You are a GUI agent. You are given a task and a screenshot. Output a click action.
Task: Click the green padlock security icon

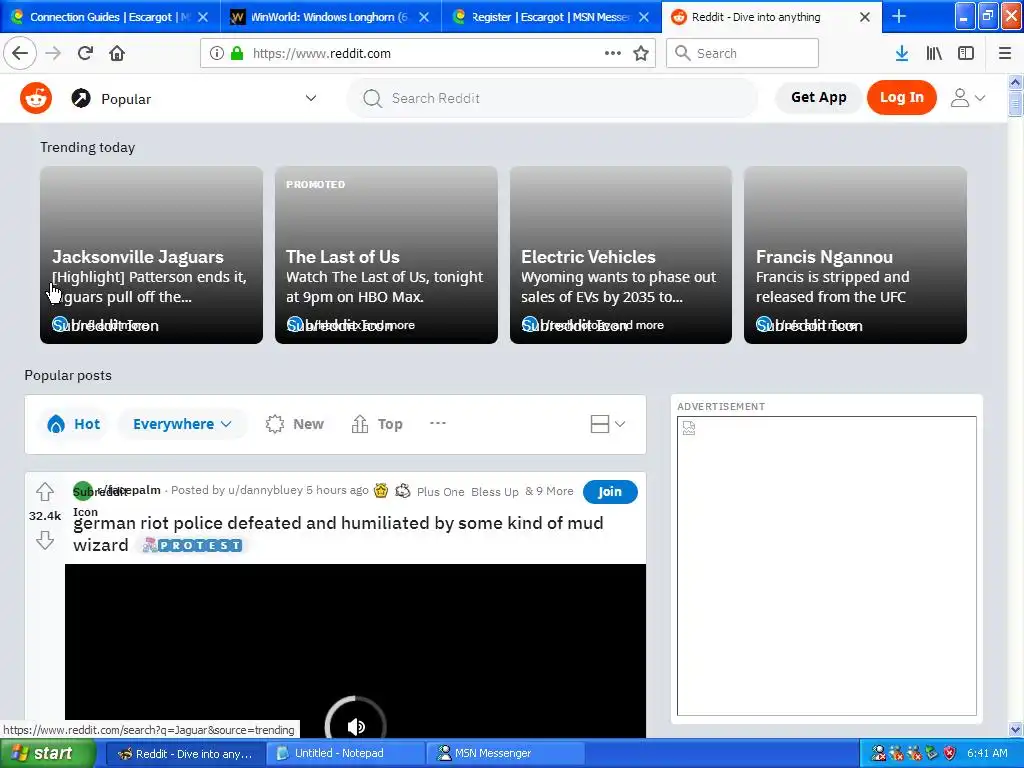(x=237, y=53)
